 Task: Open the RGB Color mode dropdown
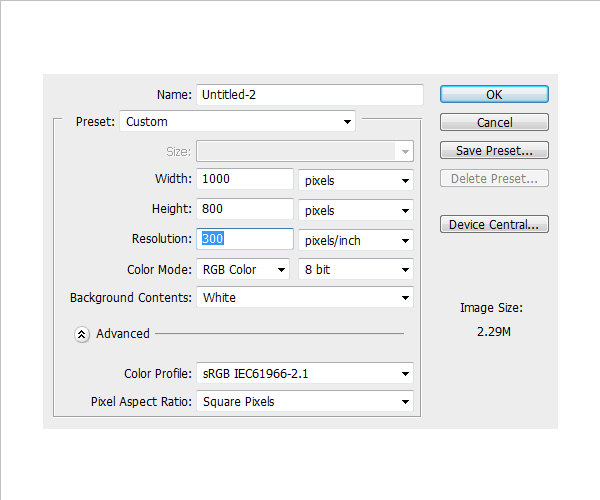[x=243, y=269]
